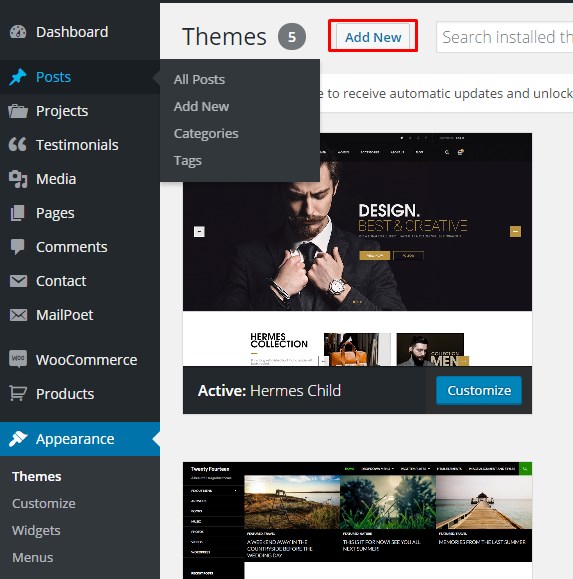Image resolution: width=573 pixels, height=579 pixels.
Task: Click the Hermes Child theme screenshot
Action: tap(357, 250)
